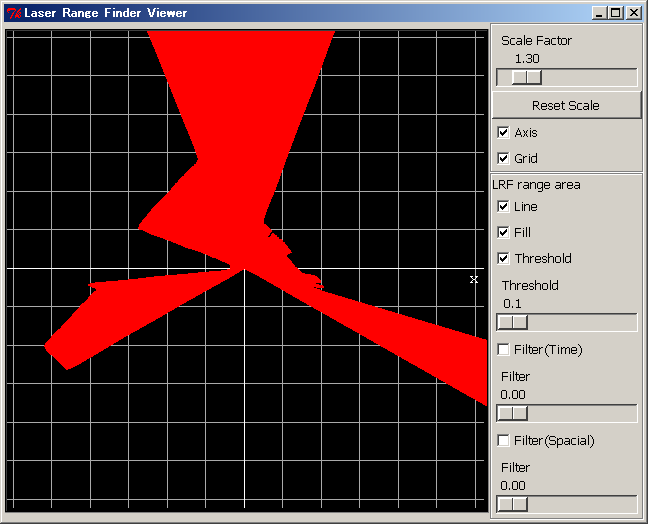
Task: Click the white x marker on the canvas
Action: pyautogui.click(x=474, y=280)
